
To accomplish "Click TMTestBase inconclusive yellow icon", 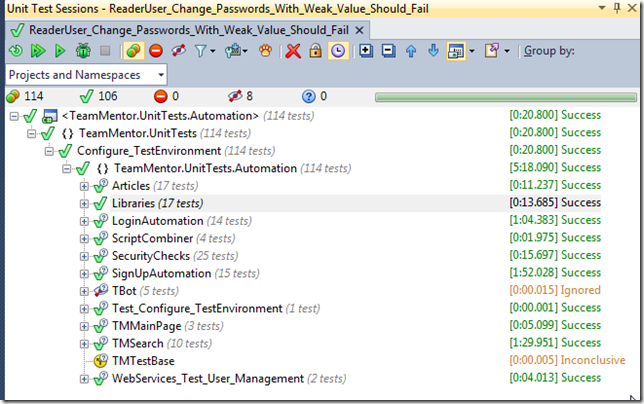I will (101, 360).
